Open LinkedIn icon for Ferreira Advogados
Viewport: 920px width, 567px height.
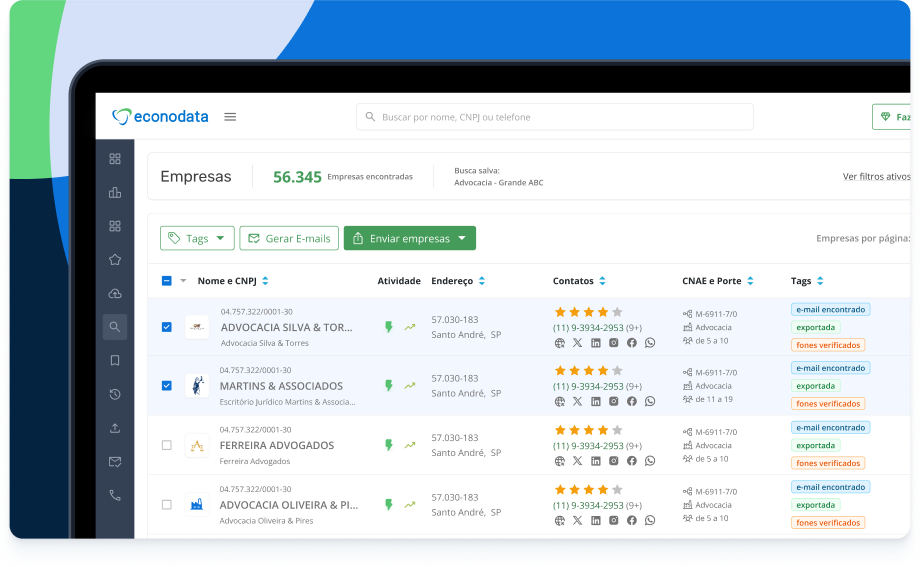[x=596, y=461]
